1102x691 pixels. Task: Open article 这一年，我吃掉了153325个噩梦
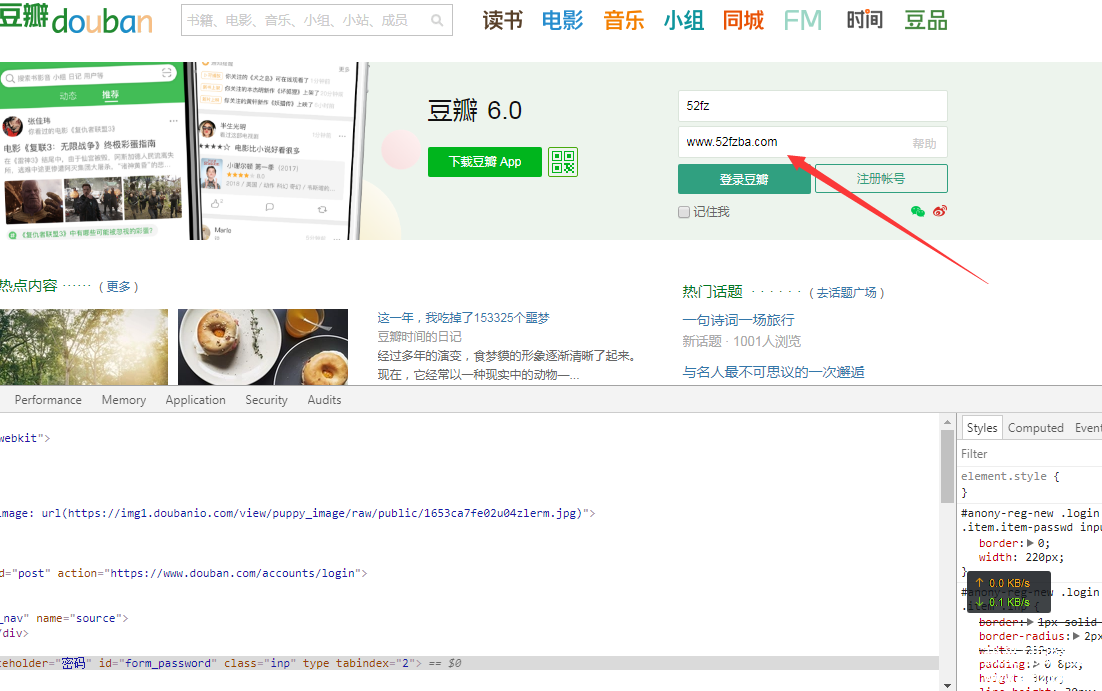[x=463, y=318]
